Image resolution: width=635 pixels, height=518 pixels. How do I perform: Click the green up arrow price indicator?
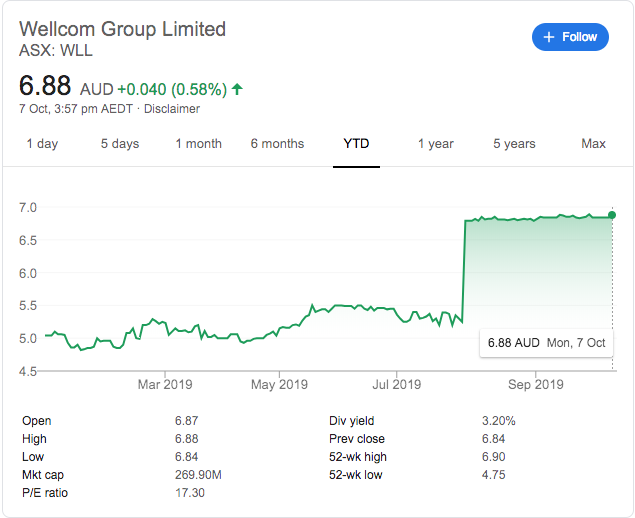[237, 89]
